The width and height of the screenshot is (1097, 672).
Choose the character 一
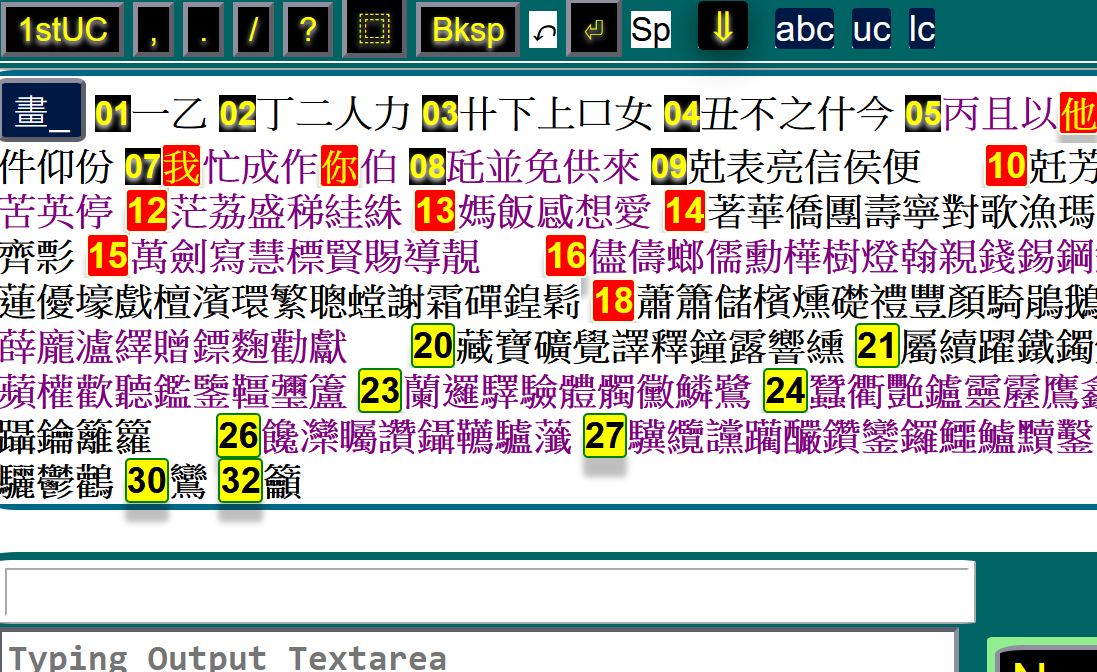tap(150, 114)
